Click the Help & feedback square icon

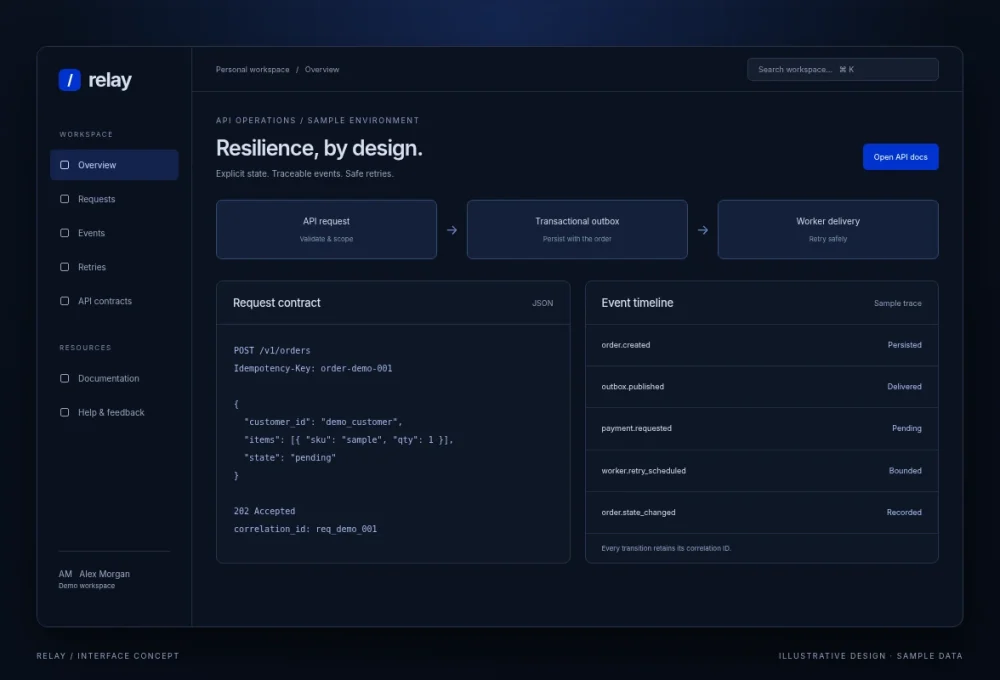coord(64,412)
